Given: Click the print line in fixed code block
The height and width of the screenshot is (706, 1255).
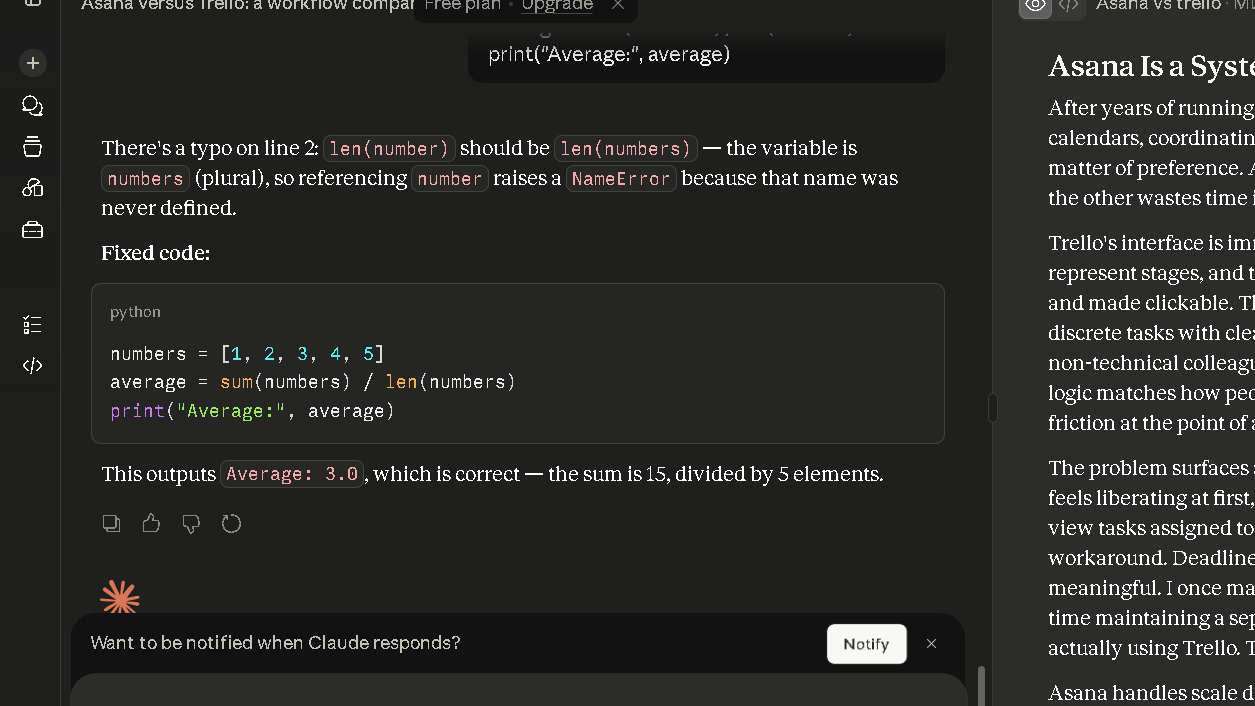Looking at the screenshot, I should (252, 411).
